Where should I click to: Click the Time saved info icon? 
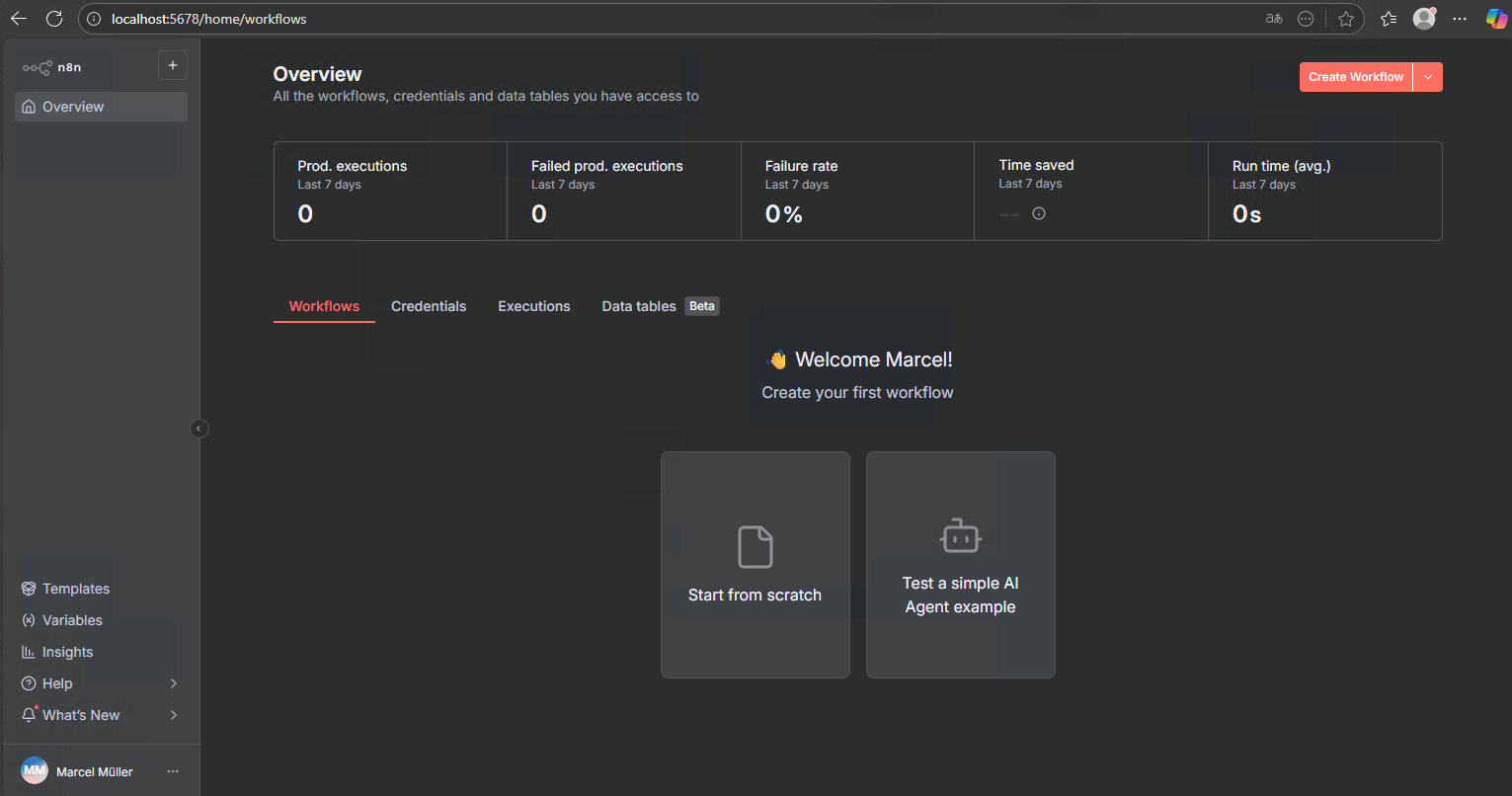click(1039, 213)
